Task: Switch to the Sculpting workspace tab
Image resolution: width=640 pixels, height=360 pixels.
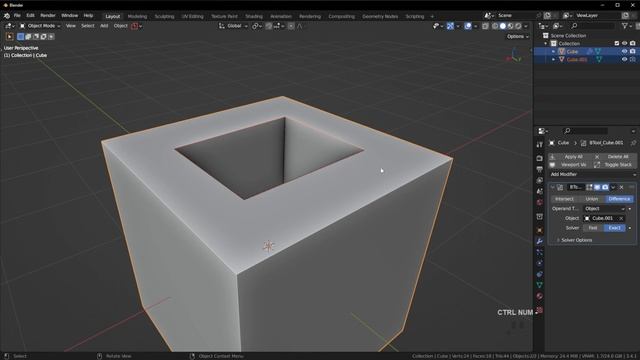Action: click(x=164, y=16)
